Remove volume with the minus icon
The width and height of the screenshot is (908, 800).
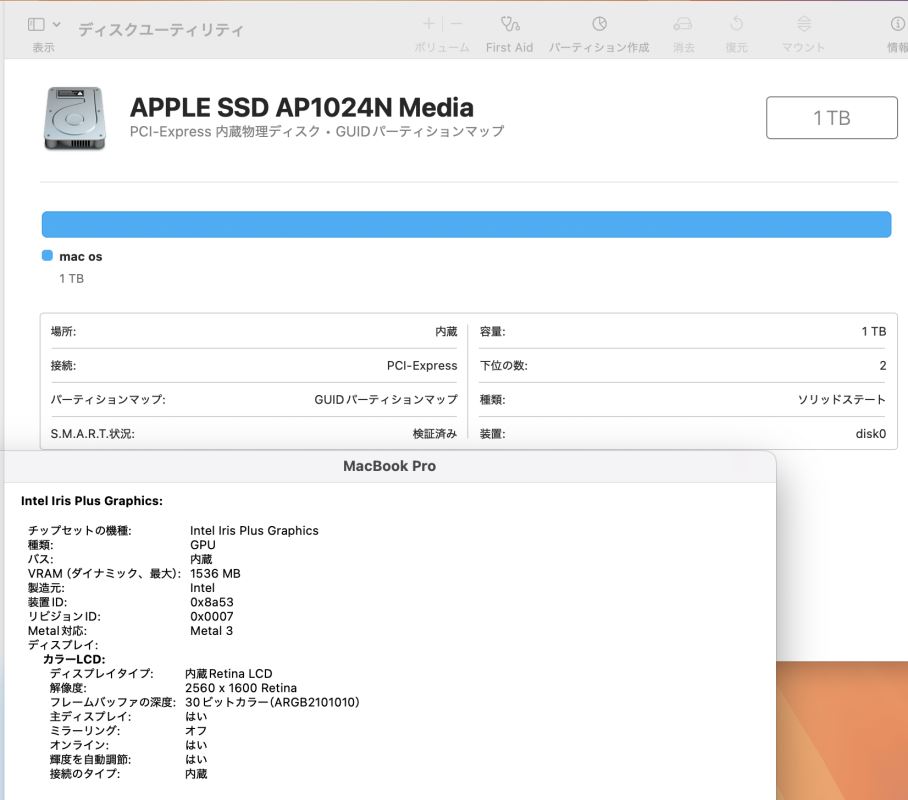tap(456, 24)
